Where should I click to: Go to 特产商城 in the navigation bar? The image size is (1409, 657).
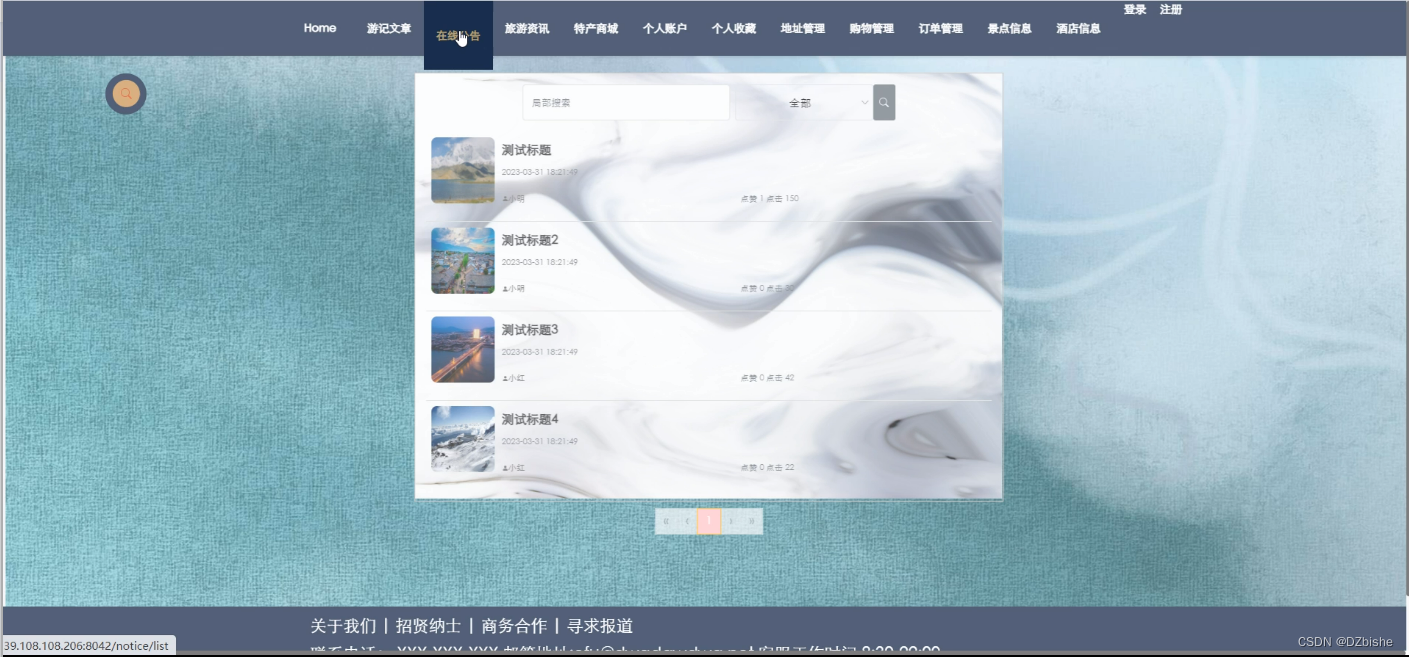pos(596,29)
